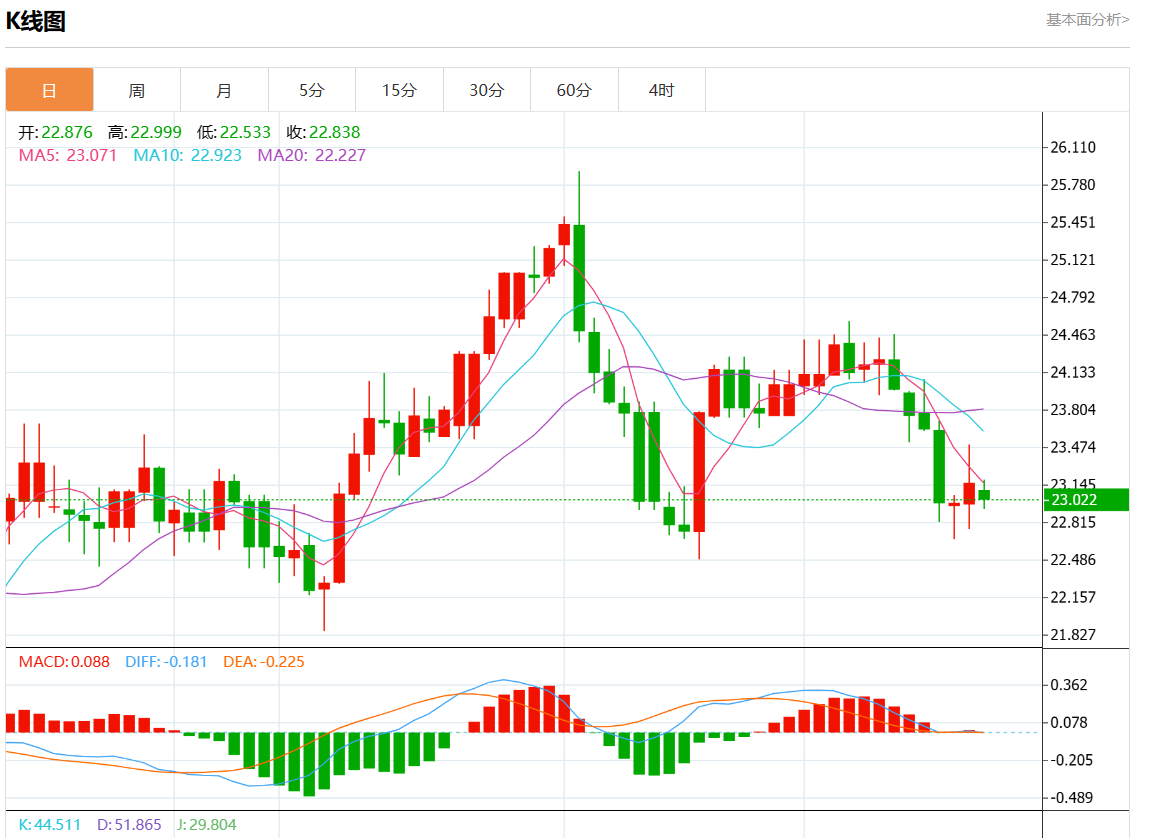Switch to the 月 monthly tab
The height and width of the screenshot is (838, 1151).
[224, 90]
